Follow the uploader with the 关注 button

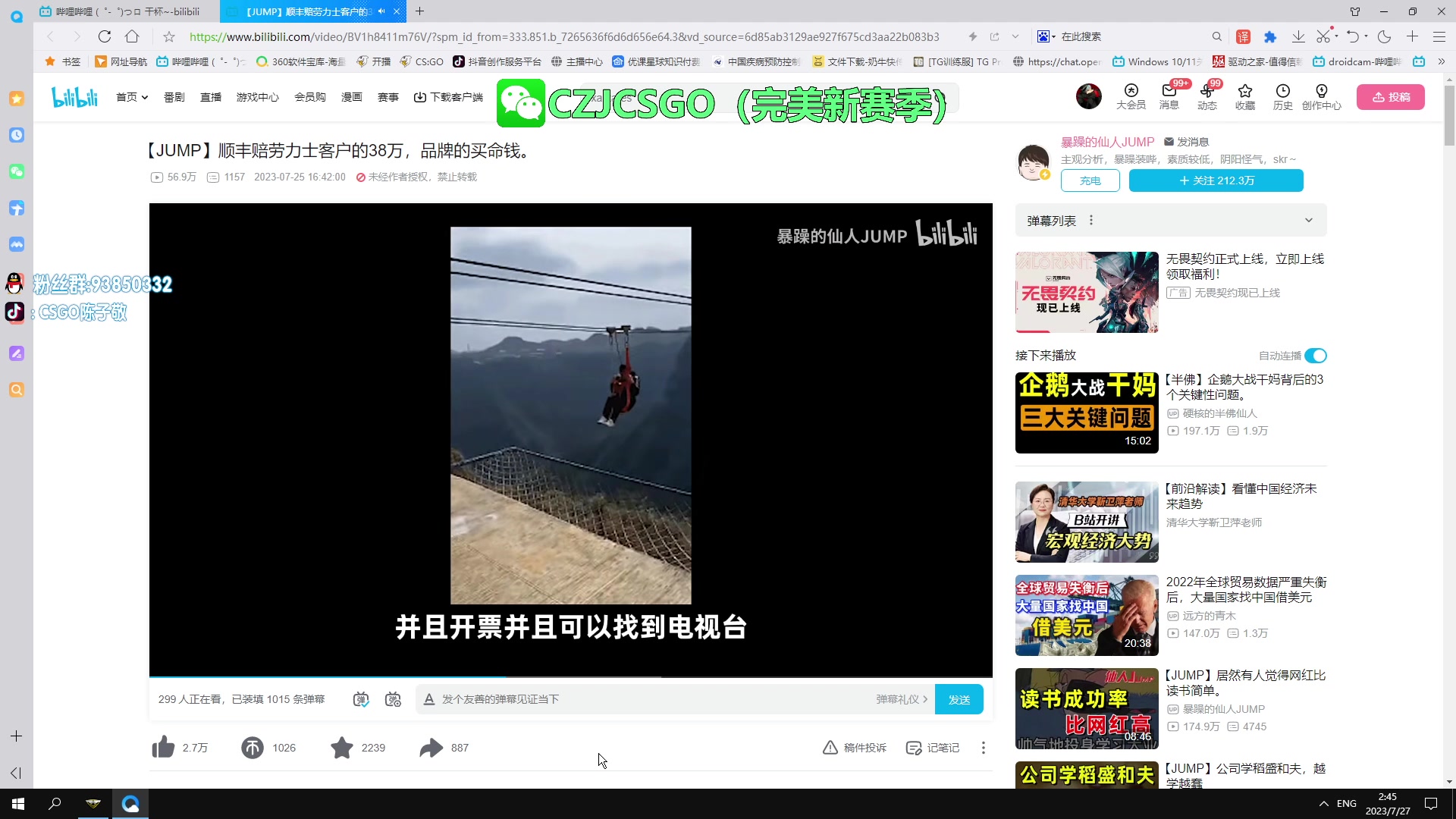point(1216,180)
